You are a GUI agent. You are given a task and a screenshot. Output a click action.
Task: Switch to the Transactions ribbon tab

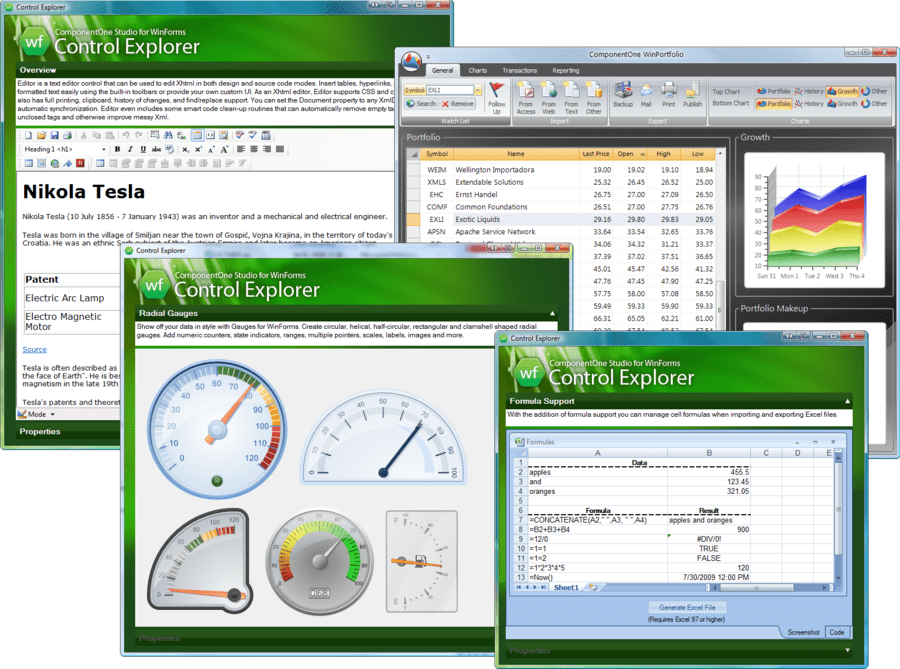tap(519, 70)
